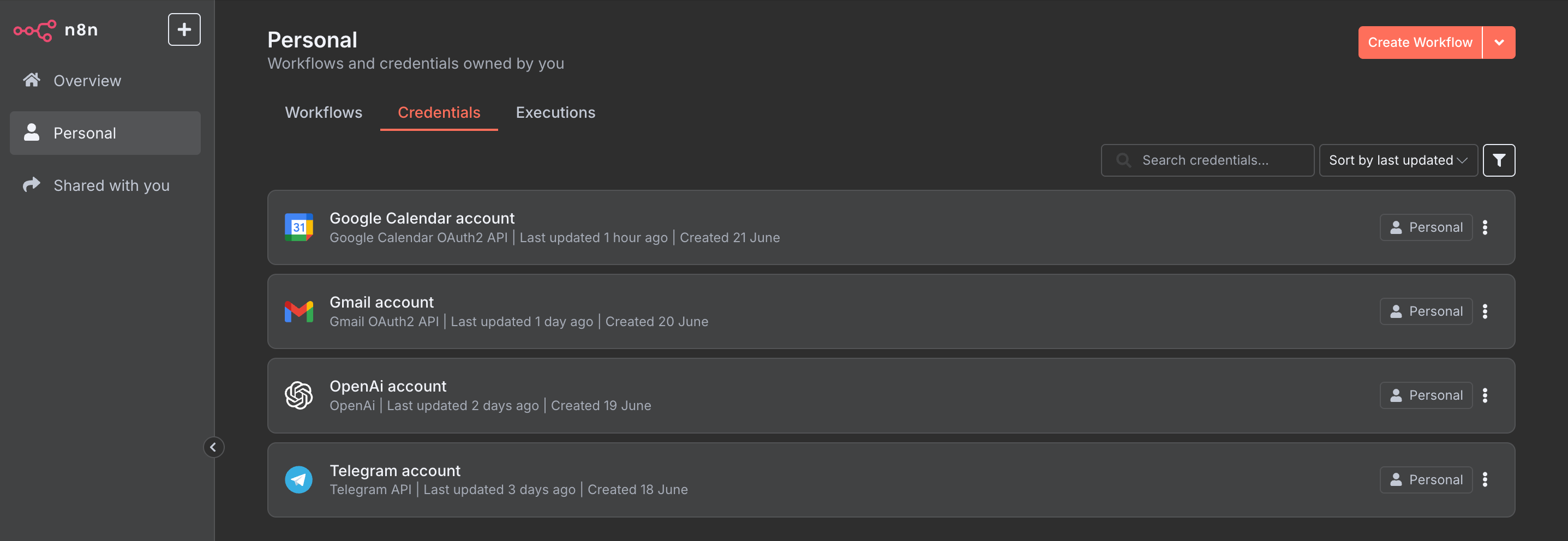Click the Create Workflow button
This screenshot has width=1568, height=541.
click(1420, 43)
